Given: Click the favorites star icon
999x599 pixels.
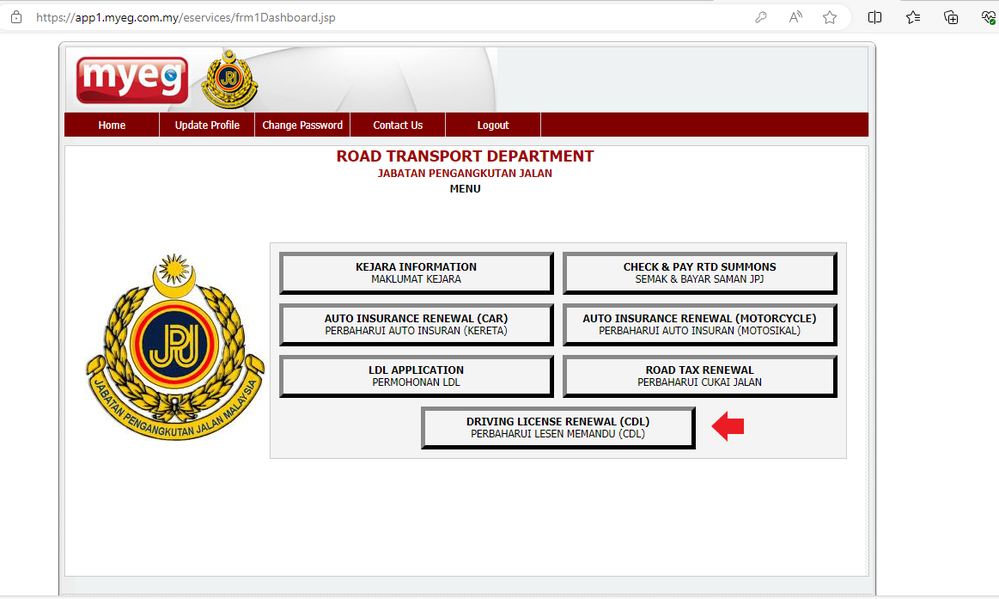Looking at the screenshot, I should [830, 17].
